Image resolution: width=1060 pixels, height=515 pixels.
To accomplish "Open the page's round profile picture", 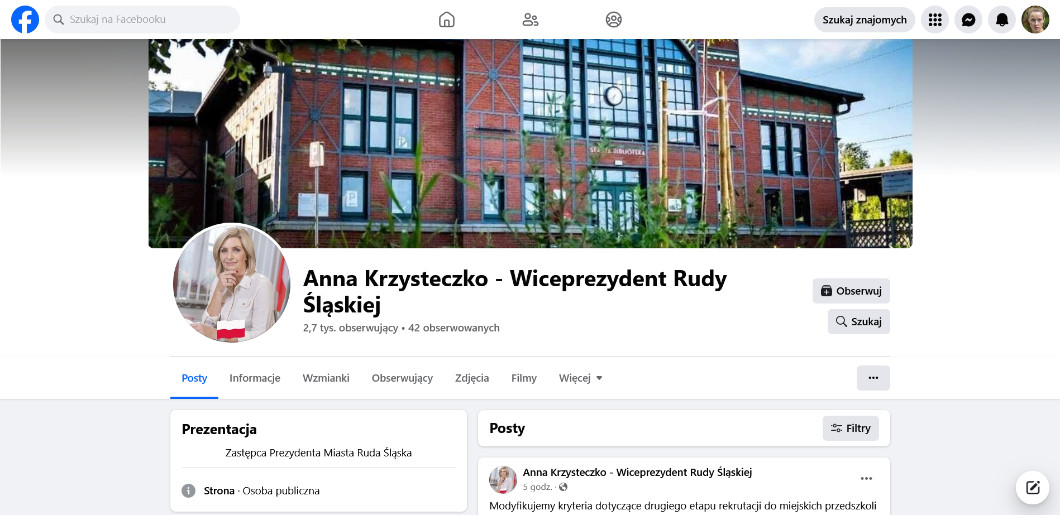I will [x=232, y=283].
